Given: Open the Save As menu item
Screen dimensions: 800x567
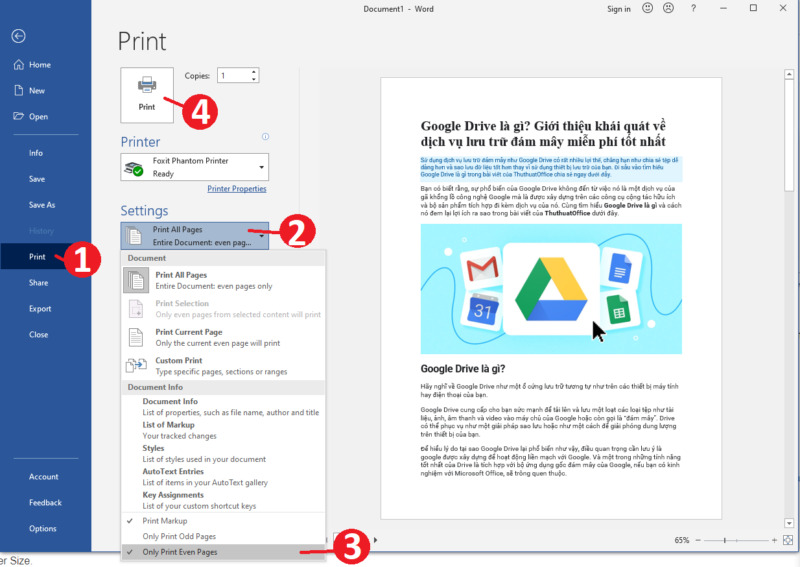Looking at the screenshot, I should coord(42,205).
